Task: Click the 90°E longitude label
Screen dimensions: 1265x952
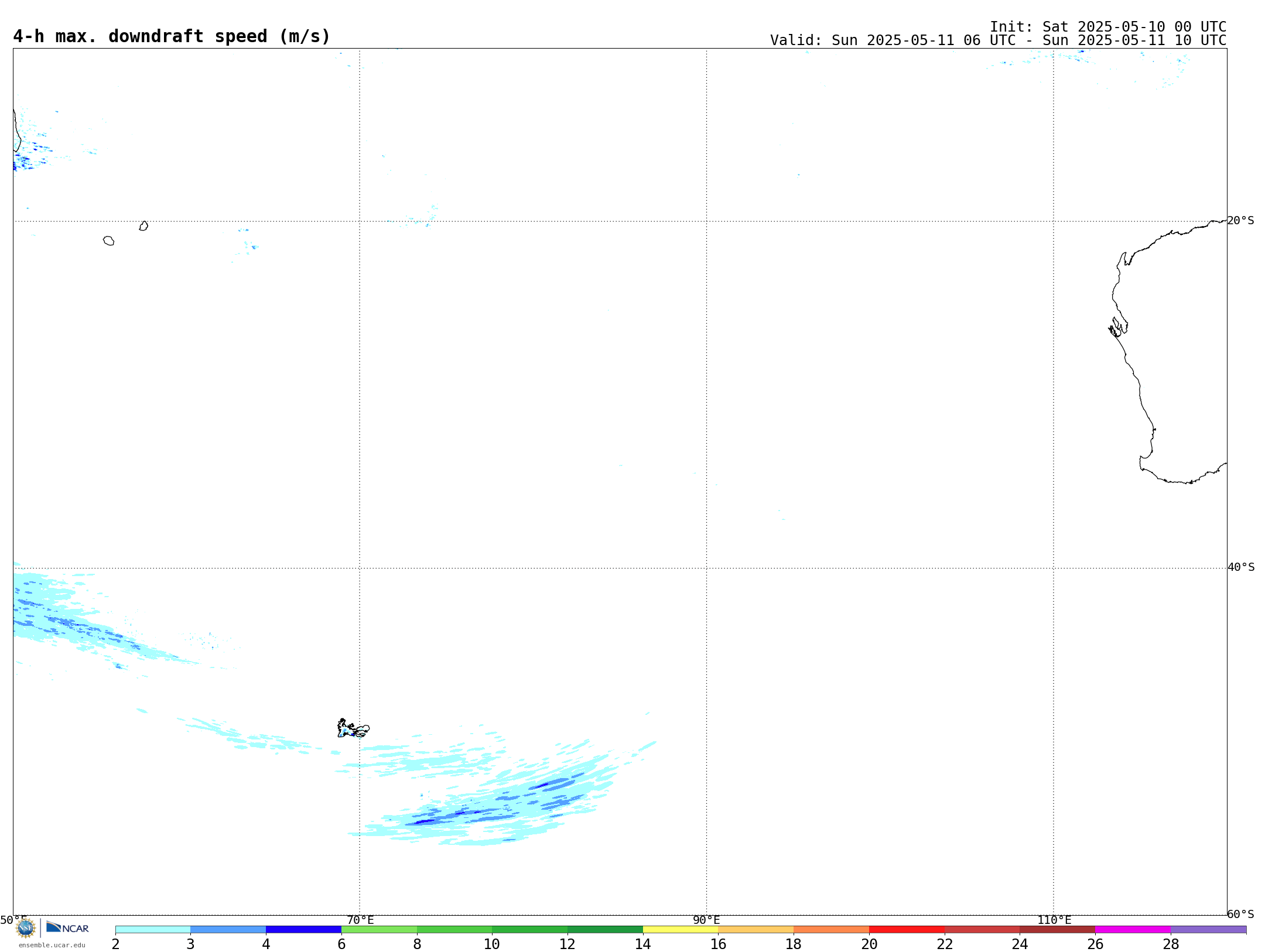Action: (x=706, y=920)
